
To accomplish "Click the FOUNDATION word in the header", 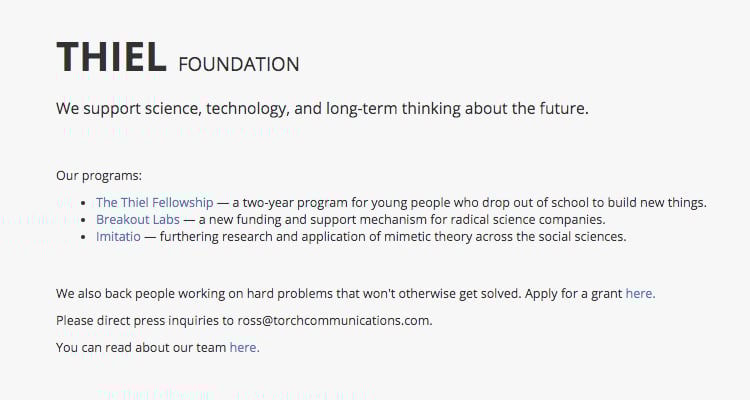I will 238,65.
